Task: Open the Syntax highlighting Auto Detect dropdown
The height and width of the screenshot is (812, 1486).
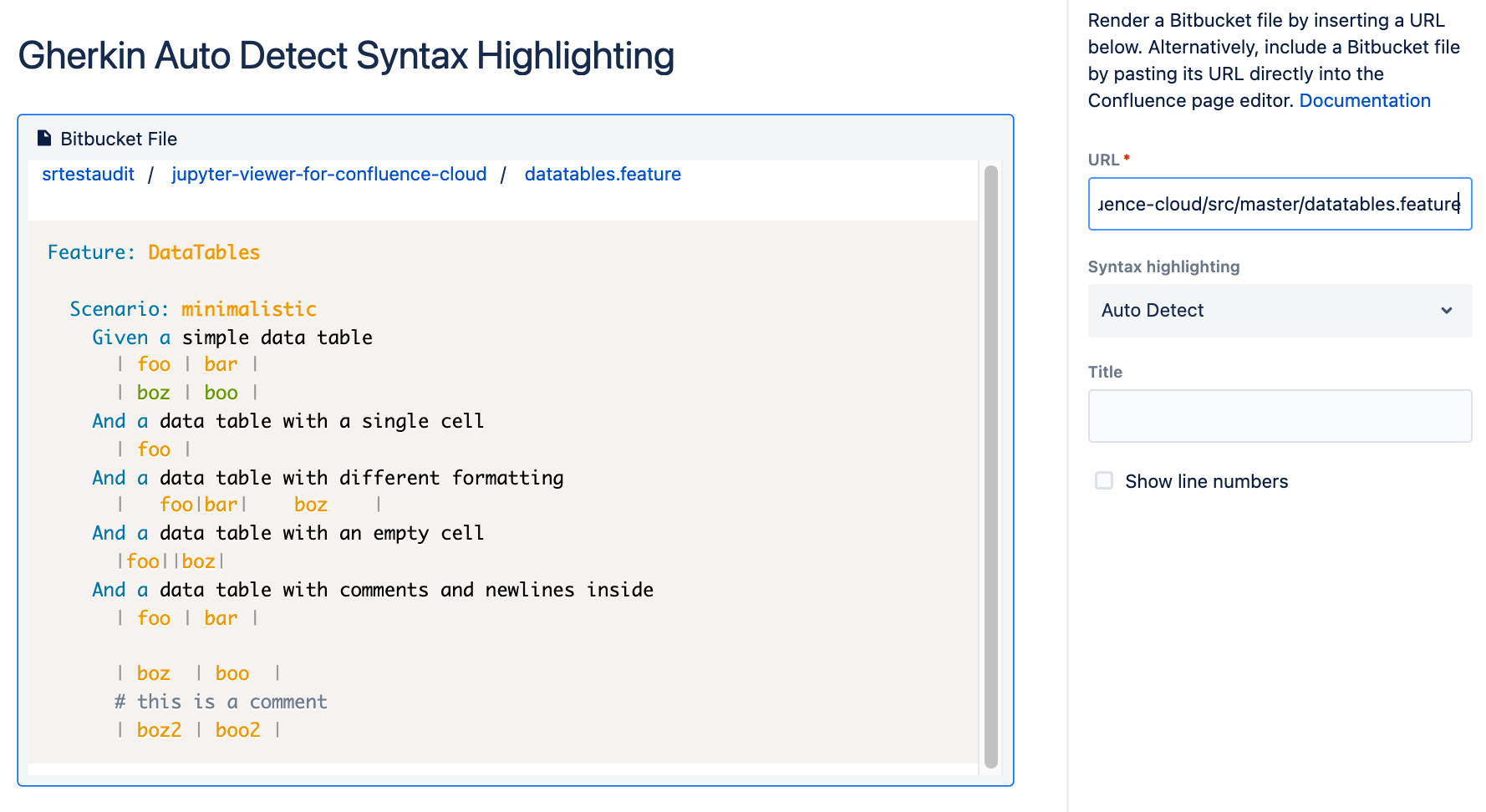Action: pyautogui.click(x=1279, y=311)
